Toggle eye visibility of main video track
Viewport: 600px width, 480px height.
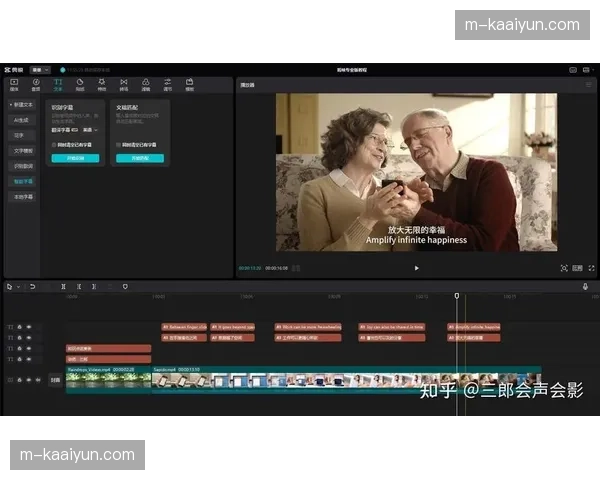[x=29, y=379]
